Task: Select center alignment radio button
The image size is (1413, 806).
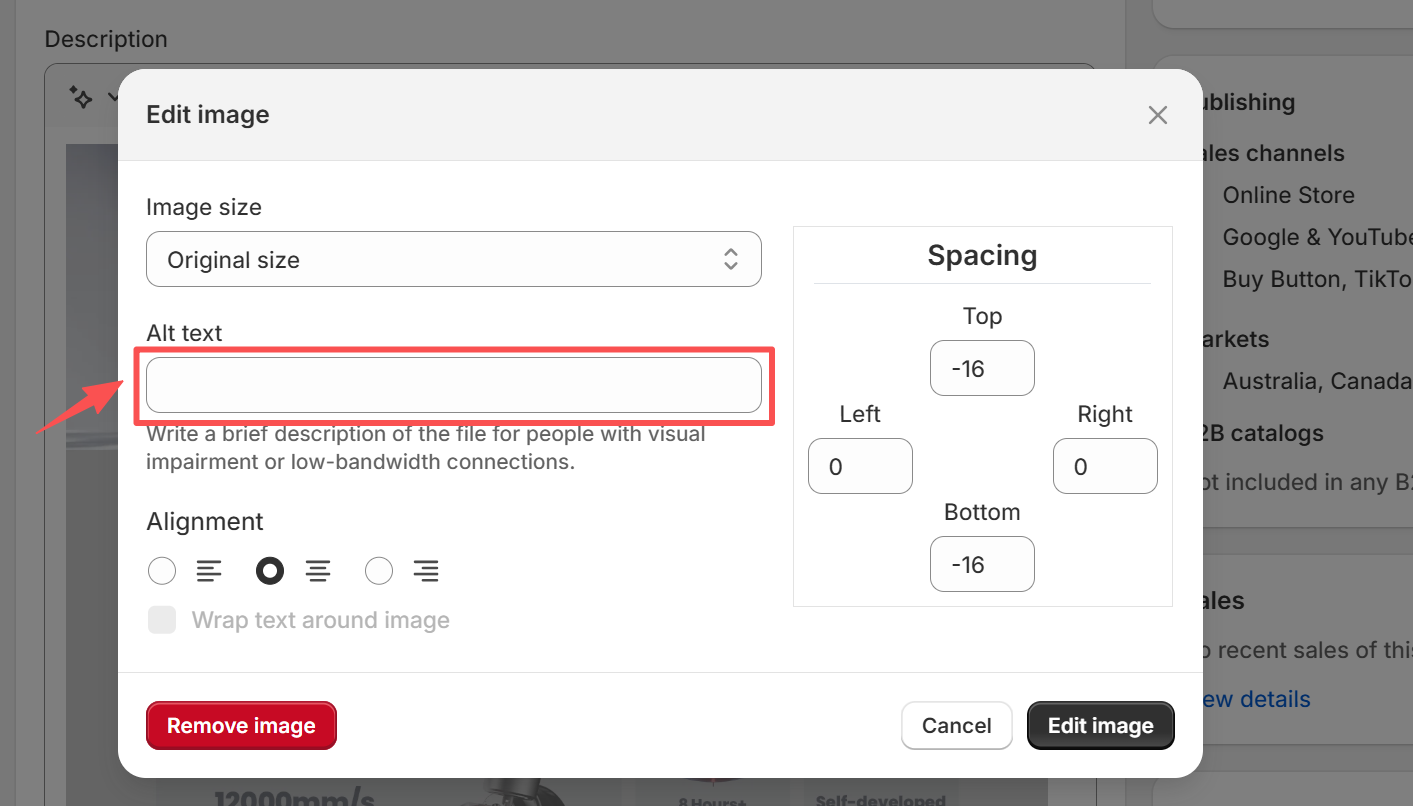Action: [270, 571]
